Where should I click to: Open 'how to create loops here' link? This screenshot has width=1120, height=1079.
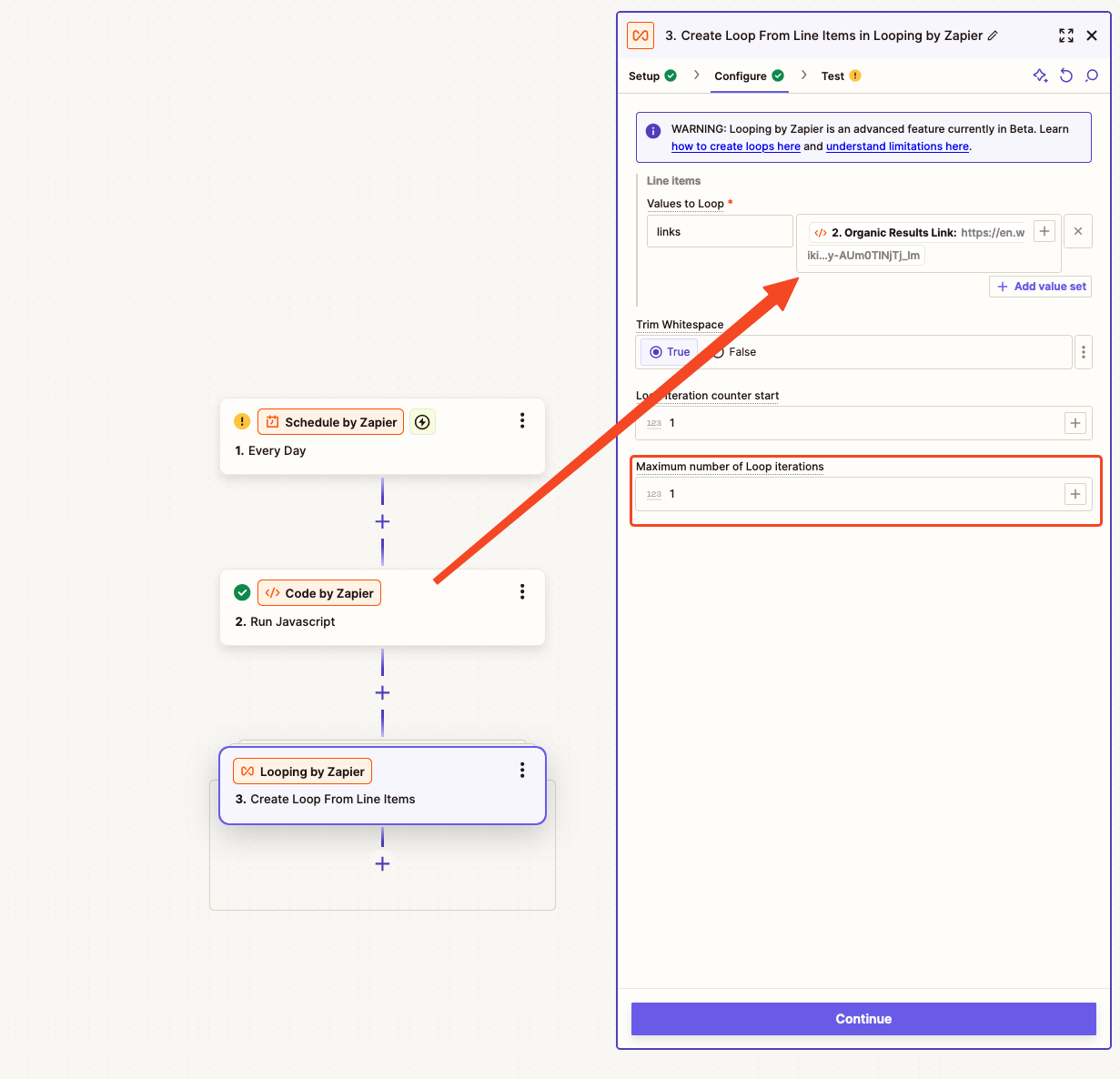click(736, 146)
